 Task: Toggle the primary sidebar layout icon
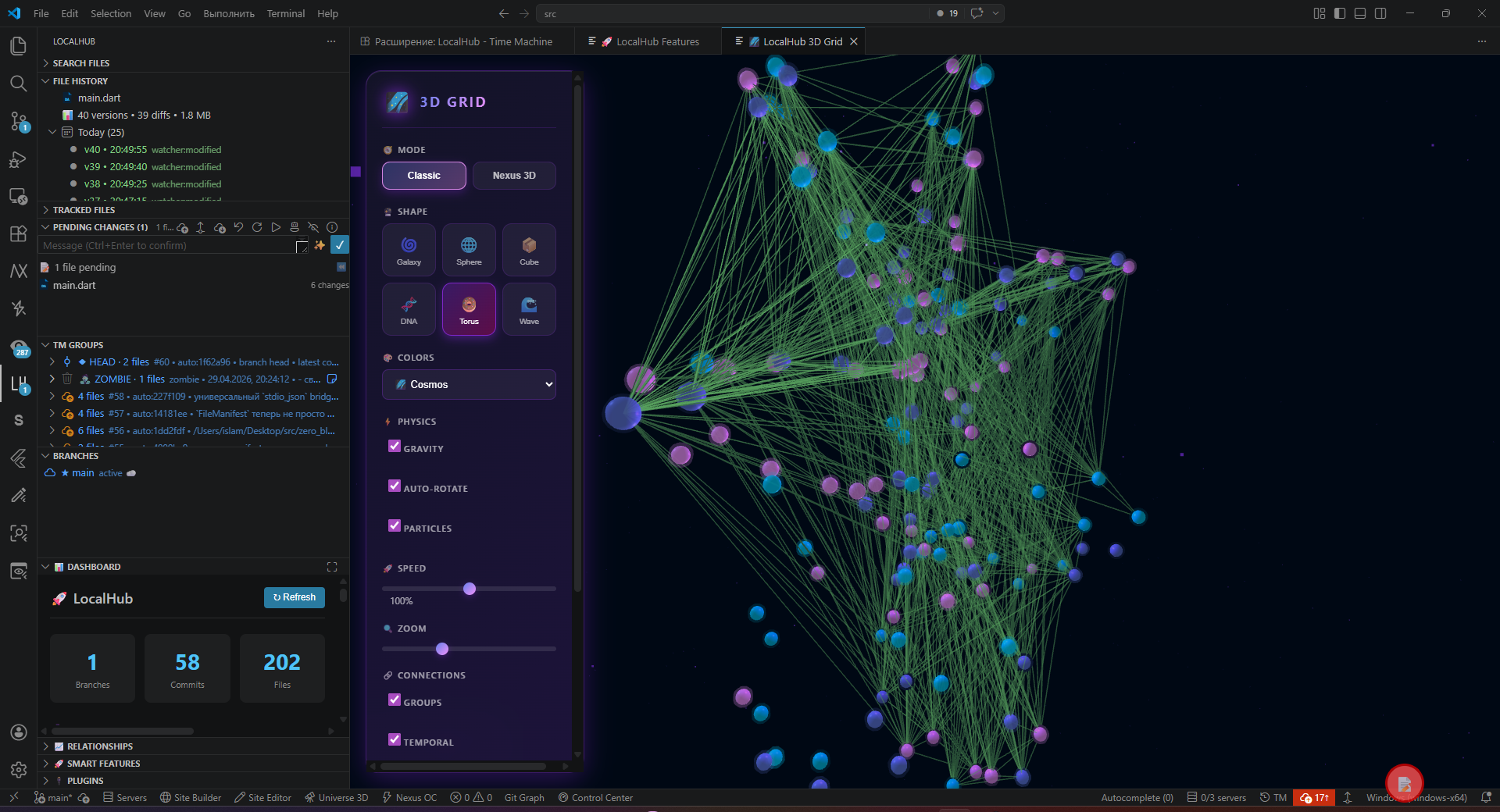pyautogui.click(x=1340, y=13)
